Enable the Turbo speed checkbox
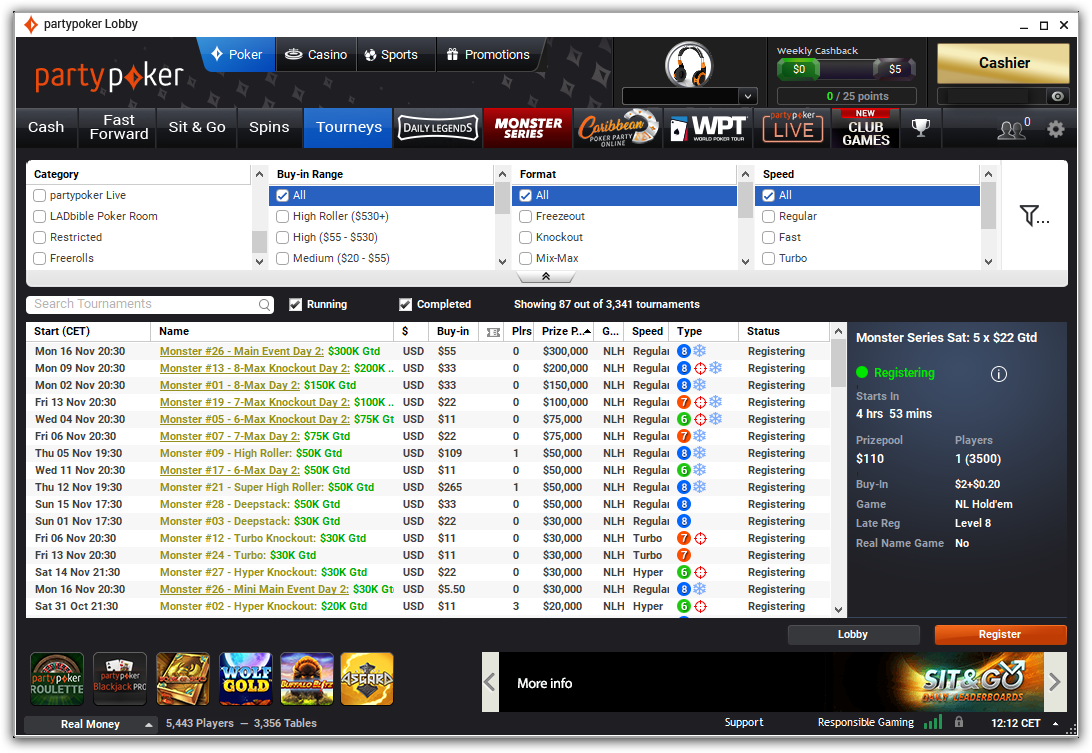Viewport: 1092px width, 753px height. click(x=769, y=258)
